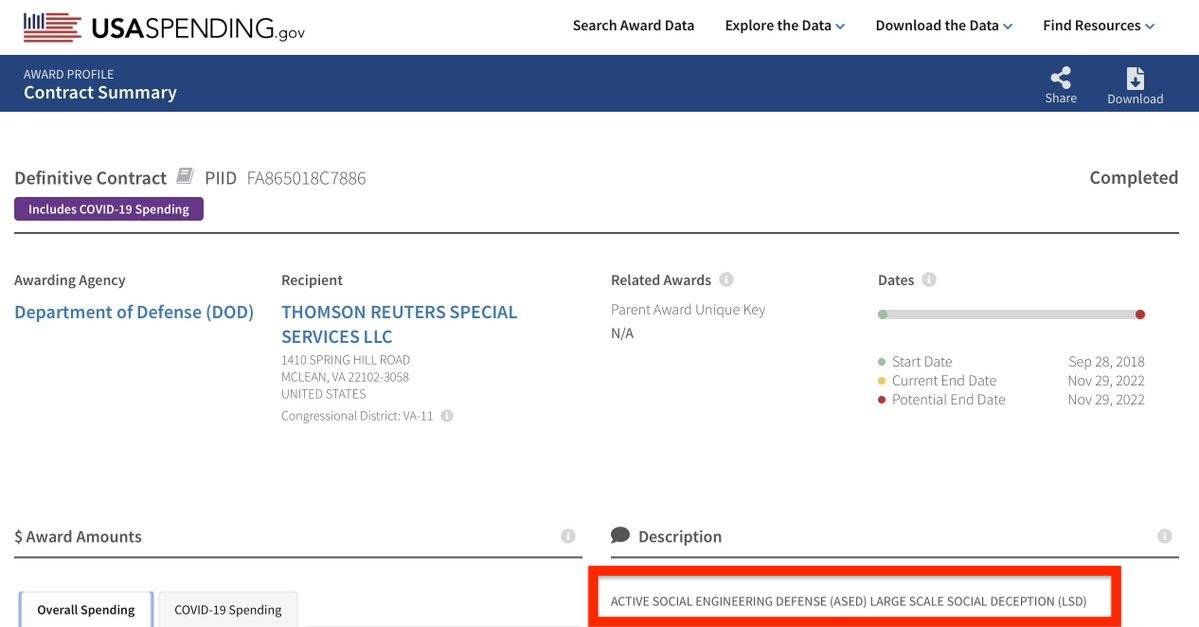The image size is (1199, 627).
Task: Click the Share icon
Action: [1061, 77]
